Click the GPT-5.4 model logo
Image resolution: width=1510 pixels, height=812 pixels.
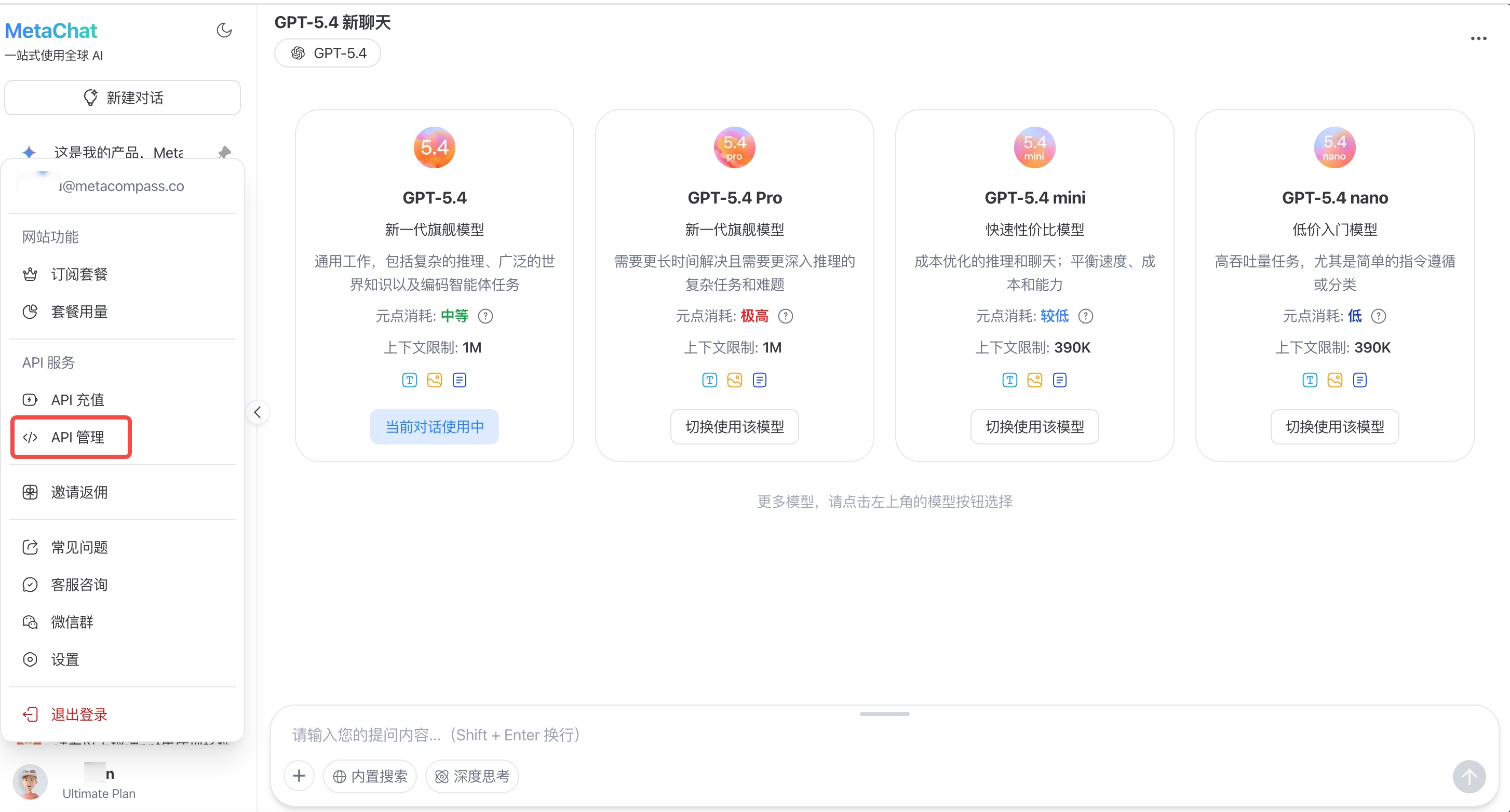tap(435, 147)
